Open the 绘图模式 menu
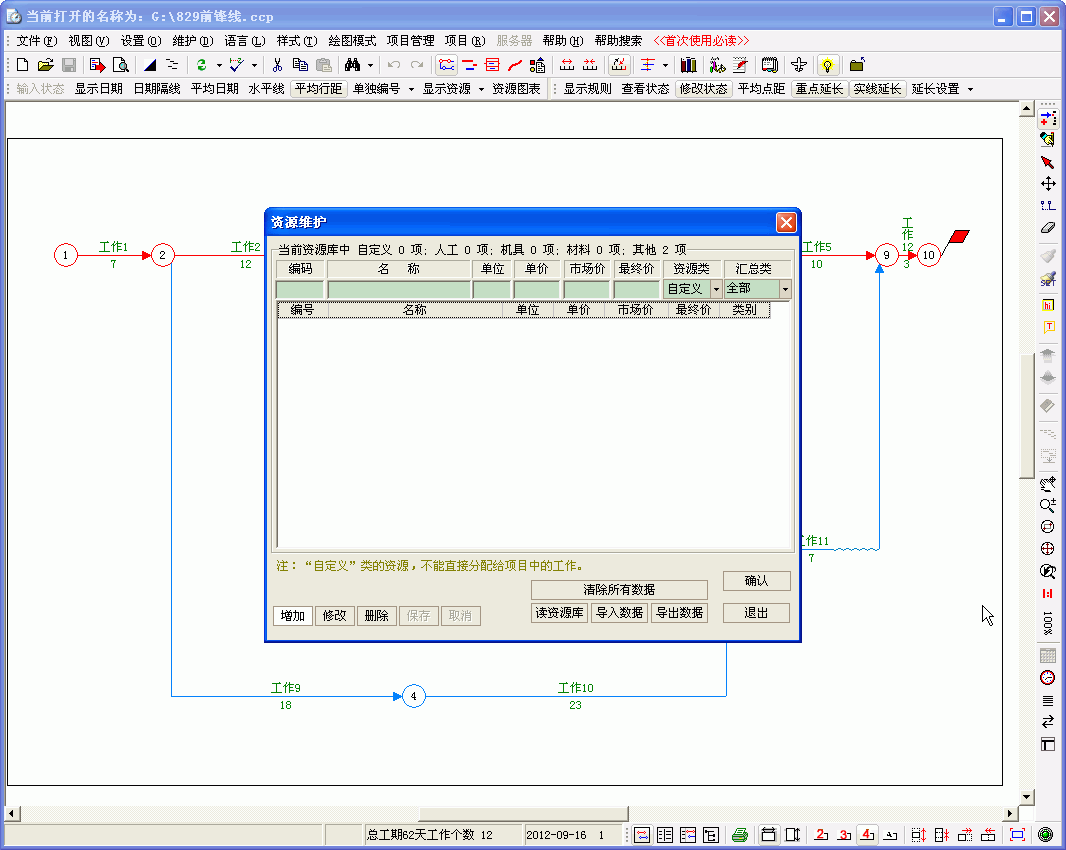This screenshot has width=1066, height=850. click(x=352, y=41)
